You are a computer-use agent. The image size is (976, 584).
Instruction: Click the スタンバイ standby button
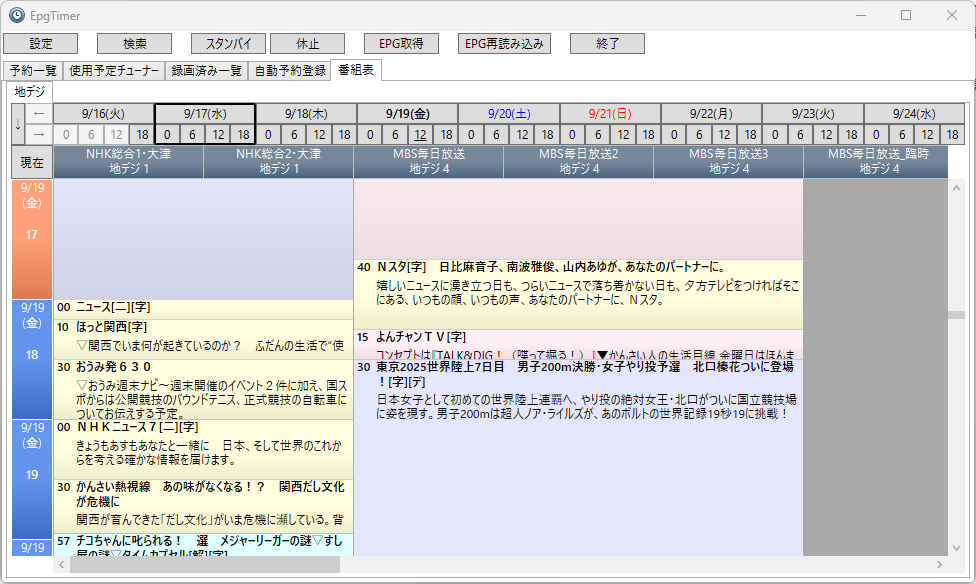point(228,44)
